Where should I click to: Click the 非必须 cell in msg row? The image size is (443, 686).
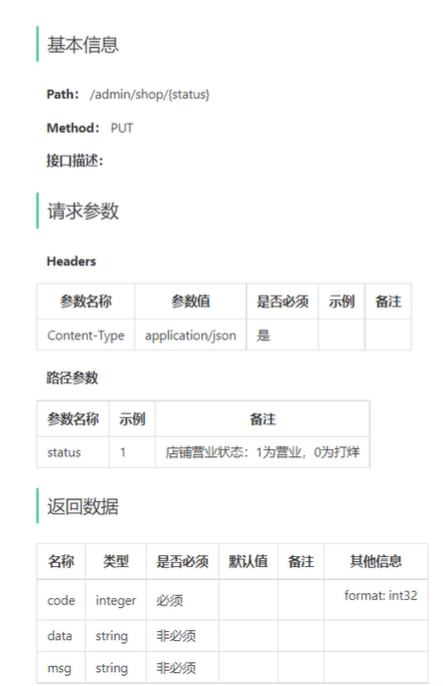click(x=182, y=668)
